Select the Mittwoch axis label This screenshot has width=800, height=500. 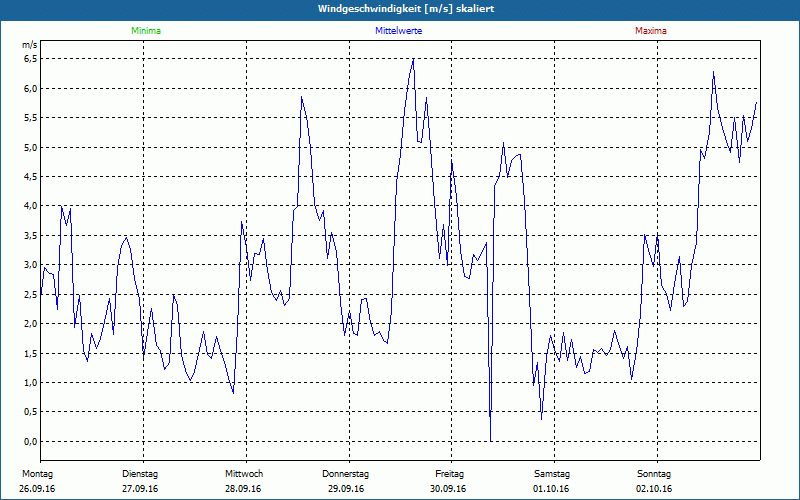click(244, 474)
